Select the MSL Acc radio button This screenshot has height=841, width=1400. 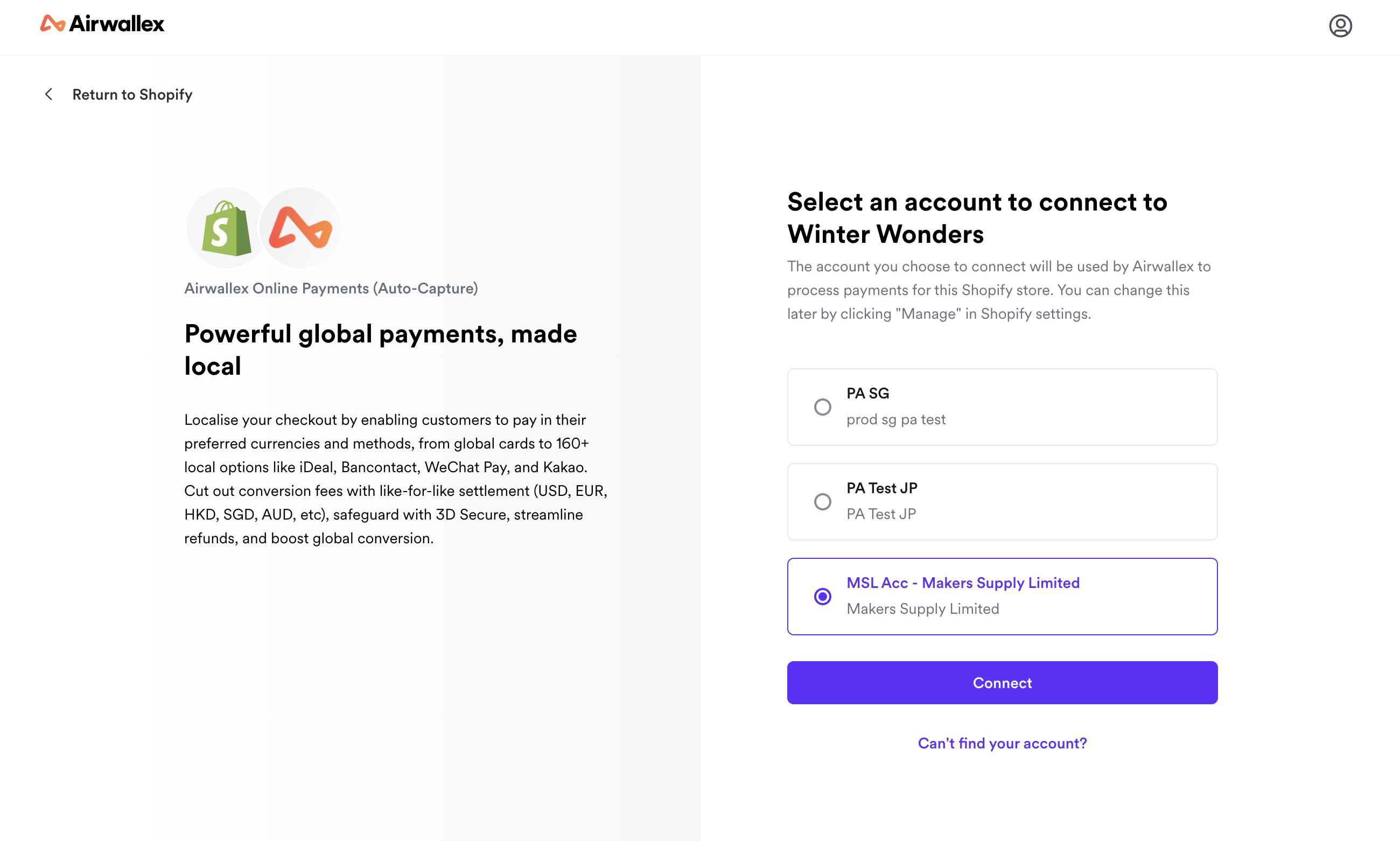823,597
